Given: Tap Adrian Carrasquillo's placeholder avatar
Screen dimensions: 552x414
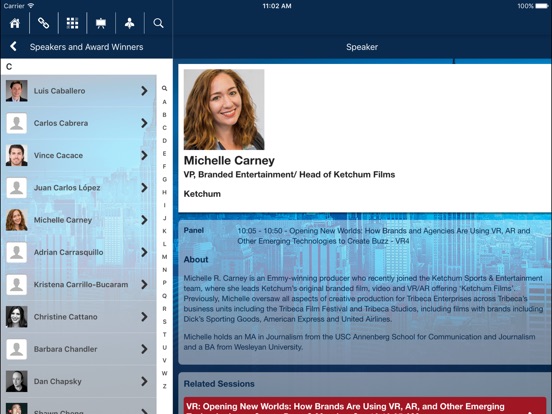Looking at the screenshot, I should point(17,252).
